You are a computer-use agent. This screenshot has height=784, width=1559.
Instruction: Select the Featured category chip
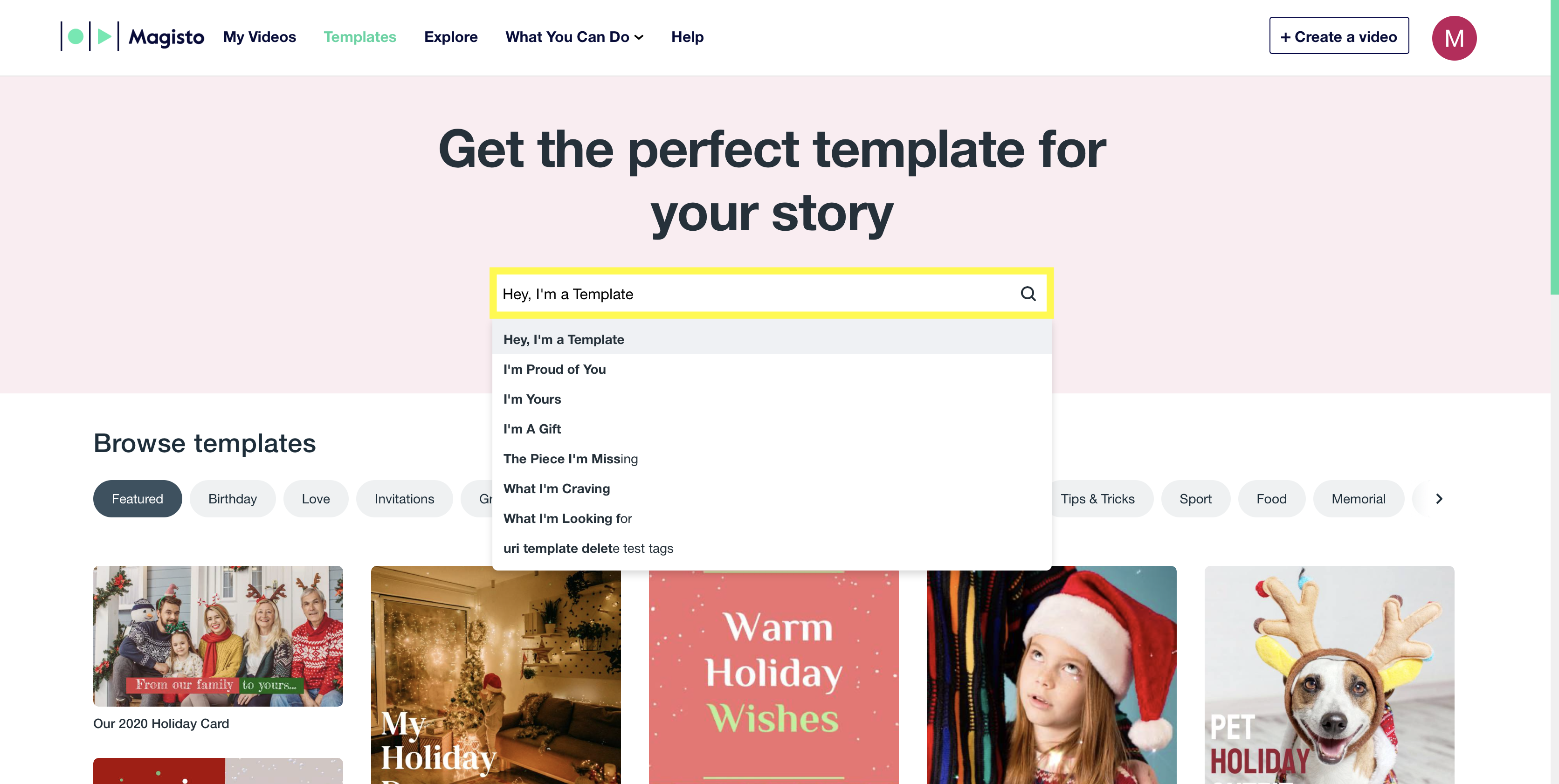[x=138, y=498]
